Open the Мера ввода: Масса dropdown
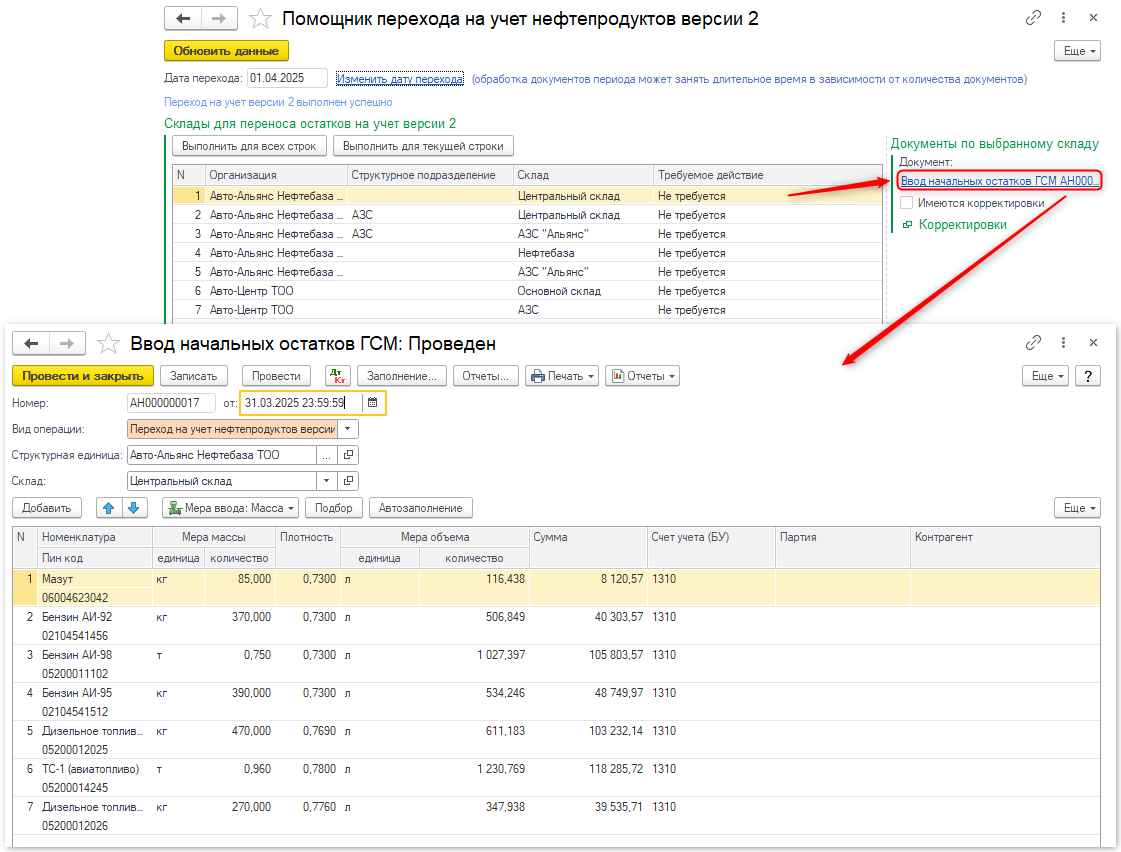The image size is (1121, 852). click(x=229, y=508)
